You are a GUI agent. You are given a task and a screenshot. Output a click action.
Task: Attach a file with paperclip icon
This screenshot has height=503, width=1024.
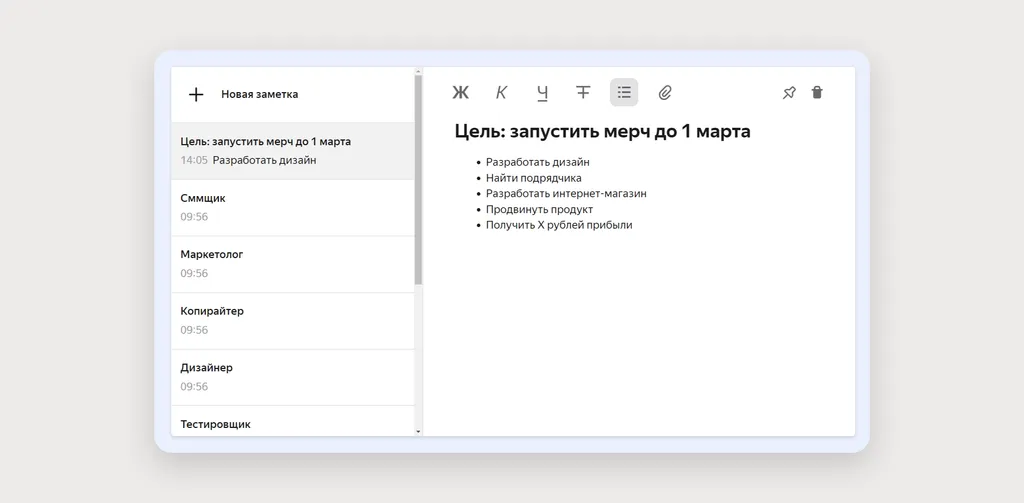coord(665,93)
